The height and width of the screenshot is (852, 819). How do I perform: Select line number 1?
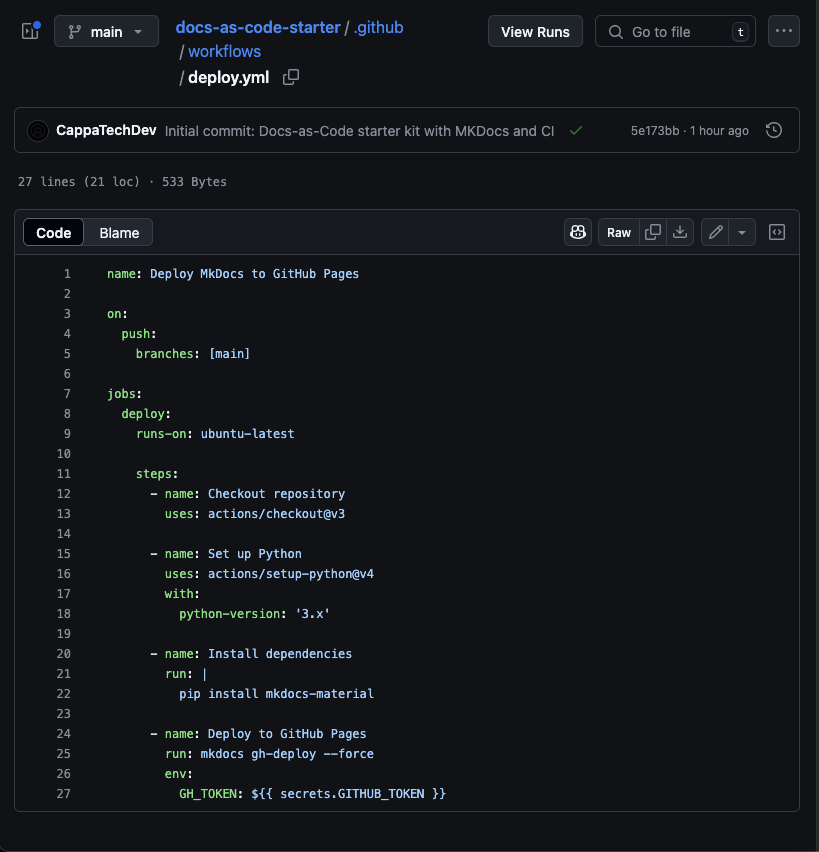tap(67, 274)
